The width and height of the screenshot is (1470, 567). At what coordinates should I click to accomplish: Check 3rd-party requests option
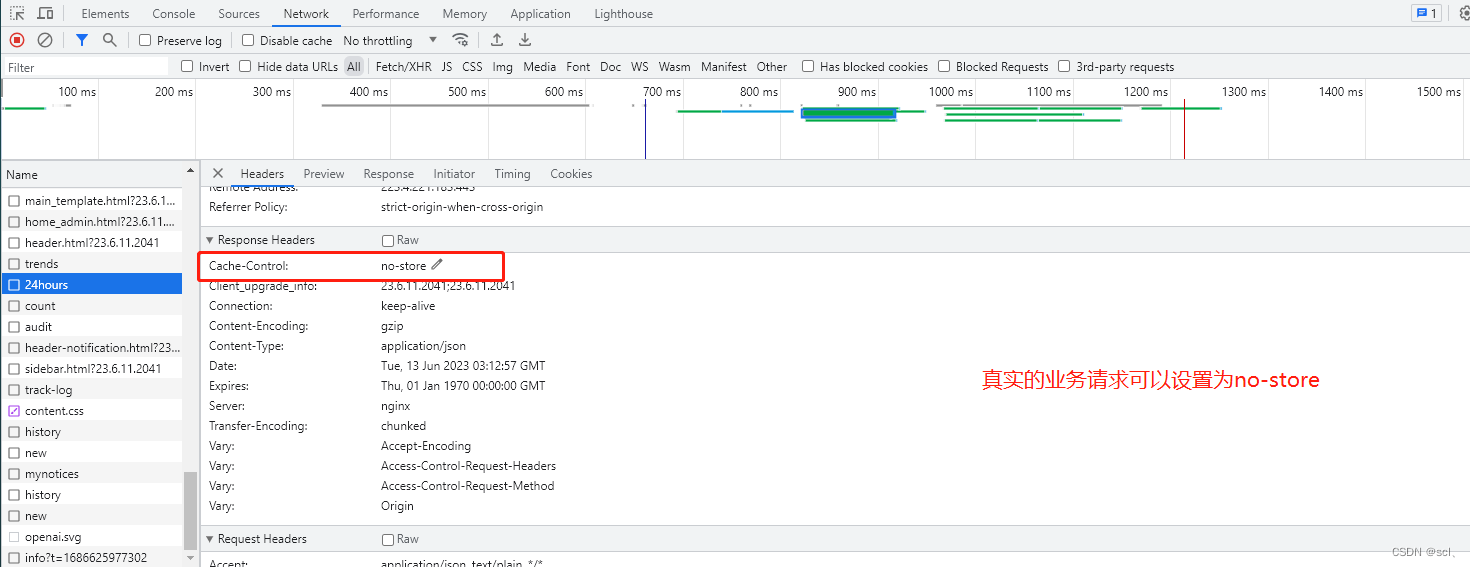[1064, 66]
